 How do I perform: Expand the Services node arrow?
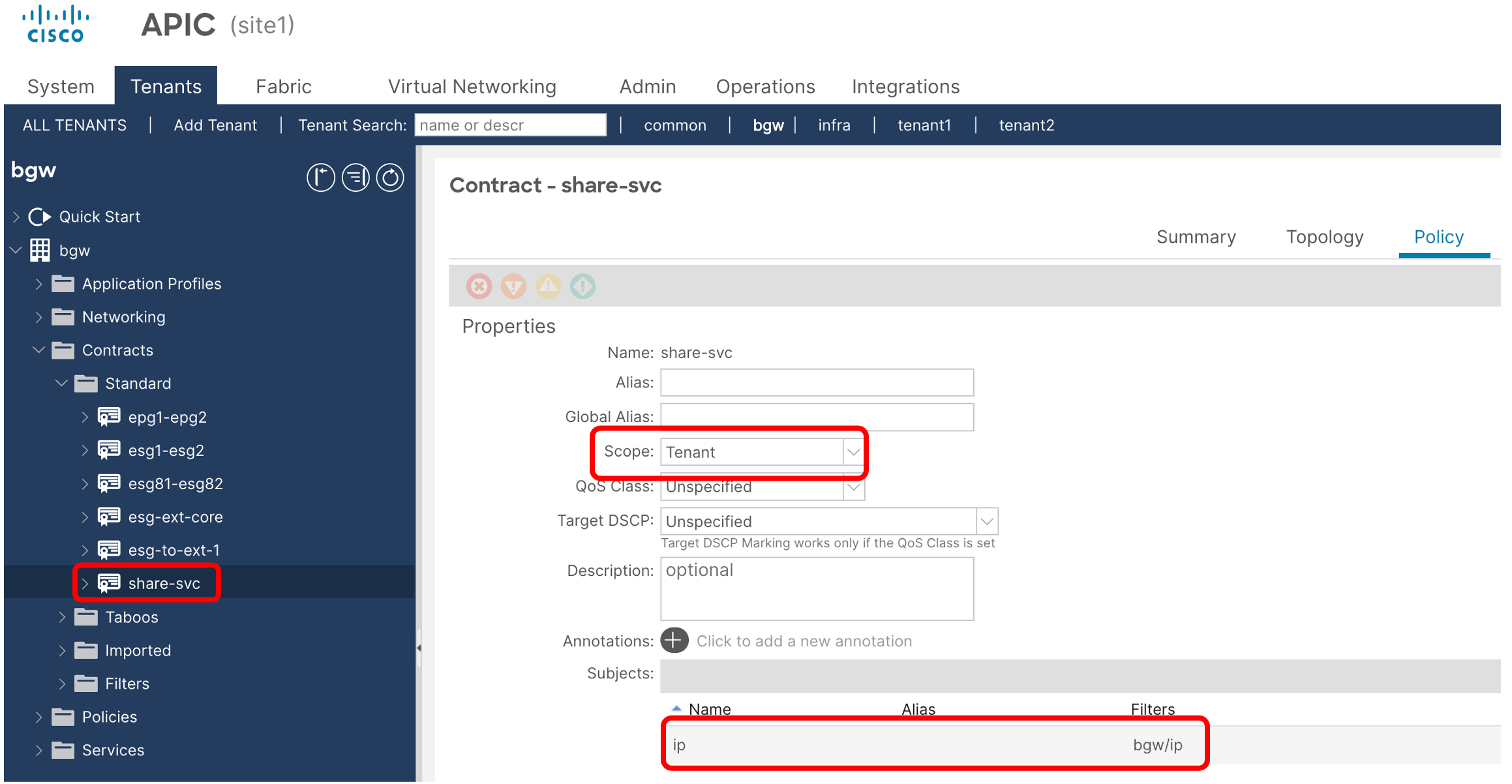39,750
